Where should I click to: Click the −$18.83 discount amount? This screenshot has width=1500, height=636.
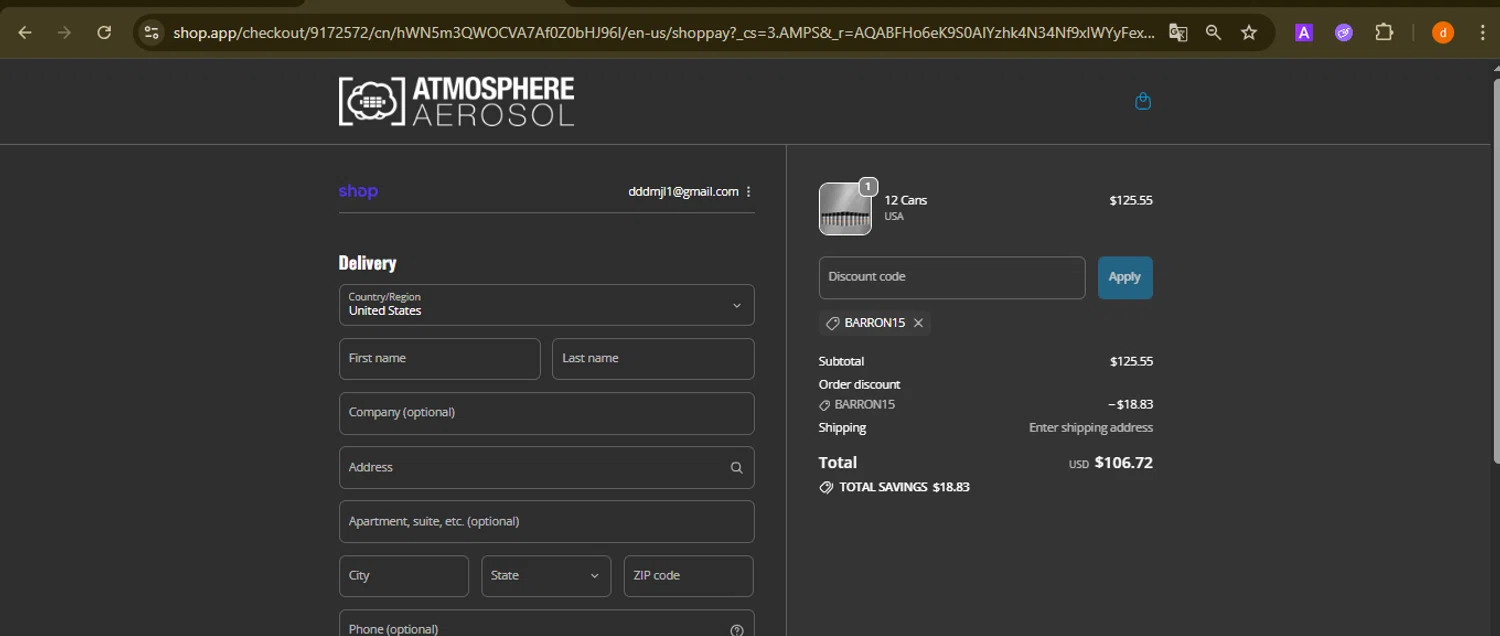1130,405
